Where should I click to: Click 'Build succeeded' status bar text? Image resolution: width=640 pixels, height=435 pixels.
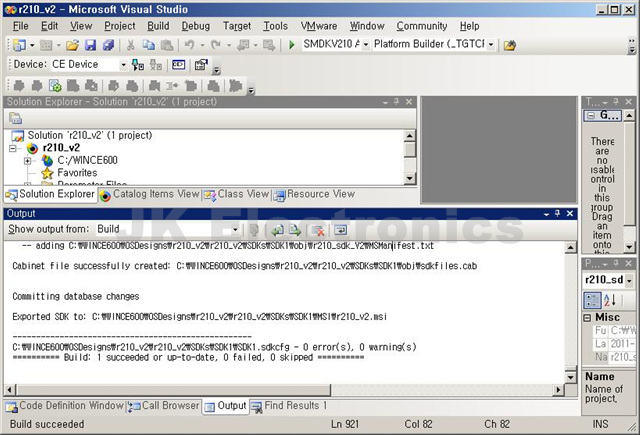pyautogui.click(x=47, y=424)
